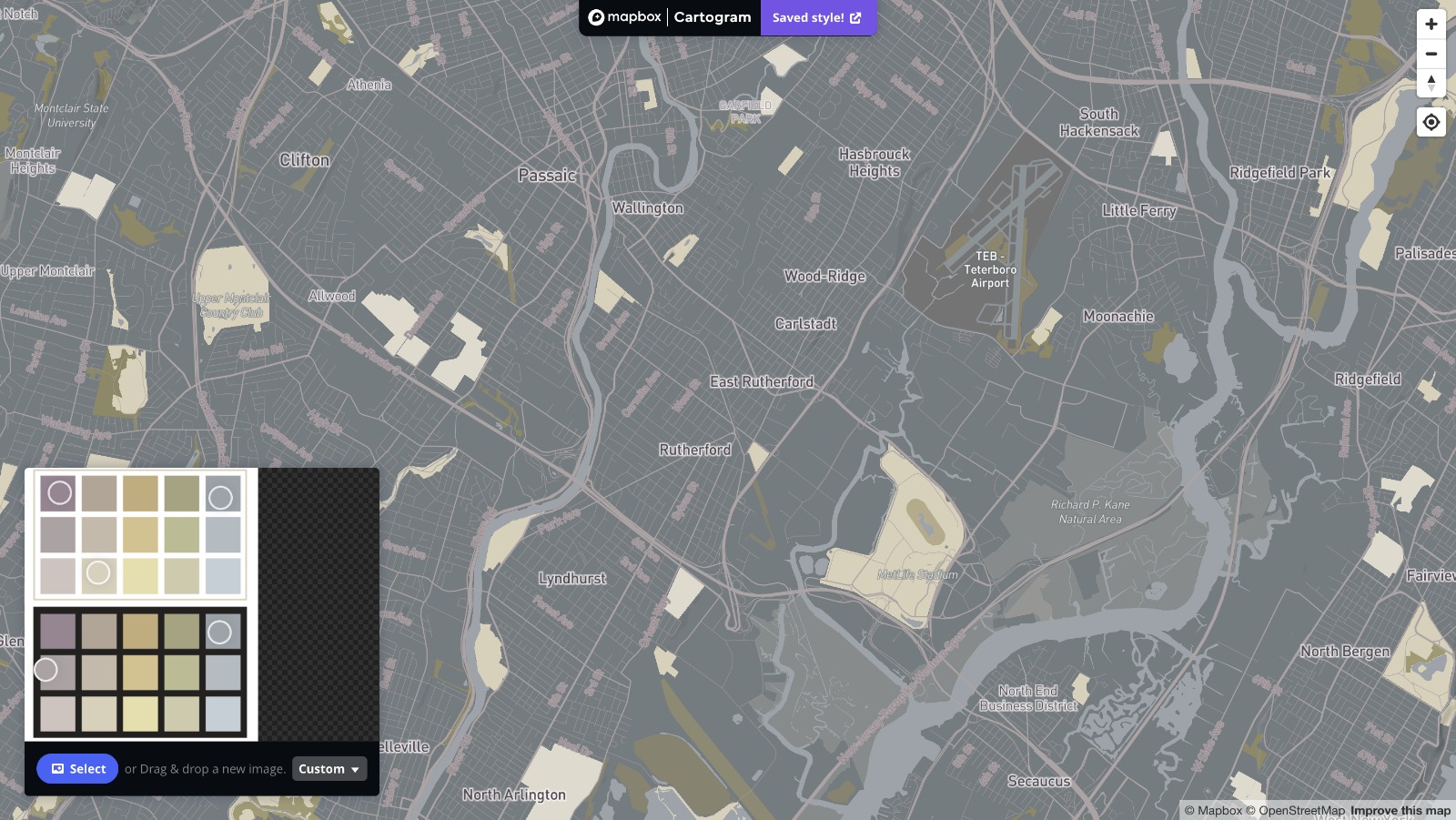This screenshot has width=1456, height=820.
Task: Pick circle on lower dark palette's gray-blue swatch
Action: pos(219,632)
